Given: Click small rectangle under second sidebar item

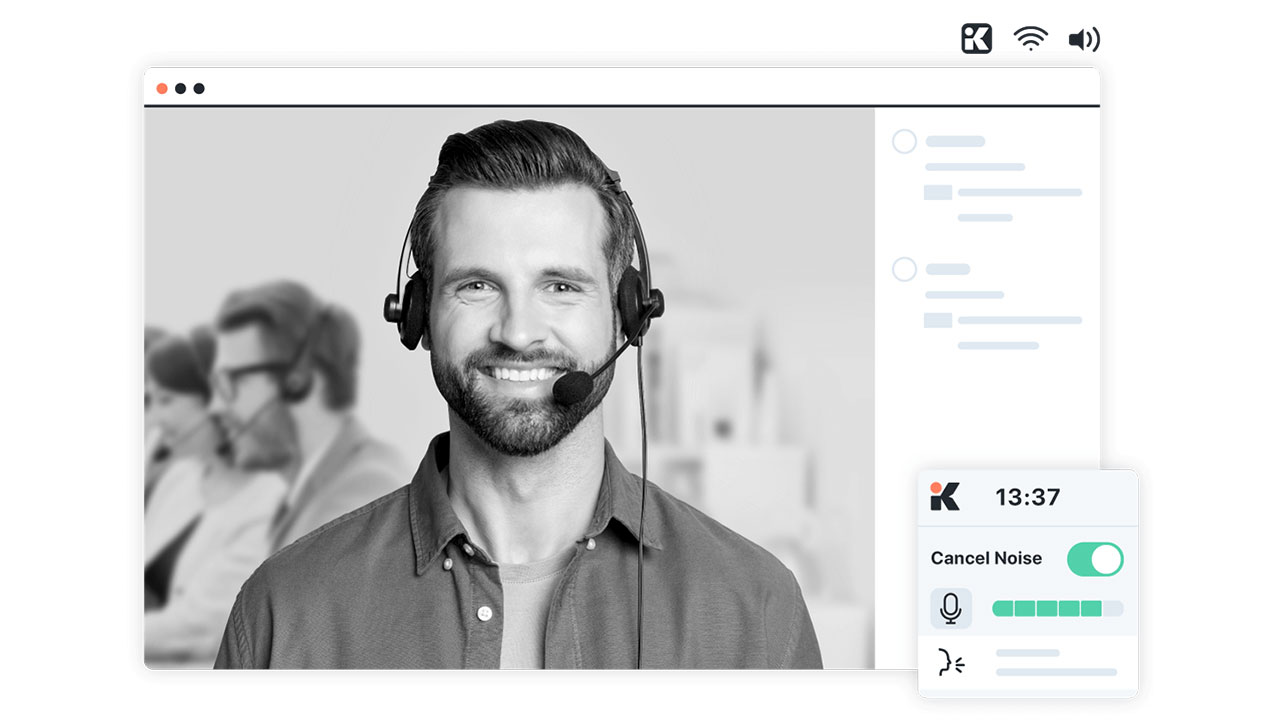Looking at the screenshot, I should tap(937, 320).
